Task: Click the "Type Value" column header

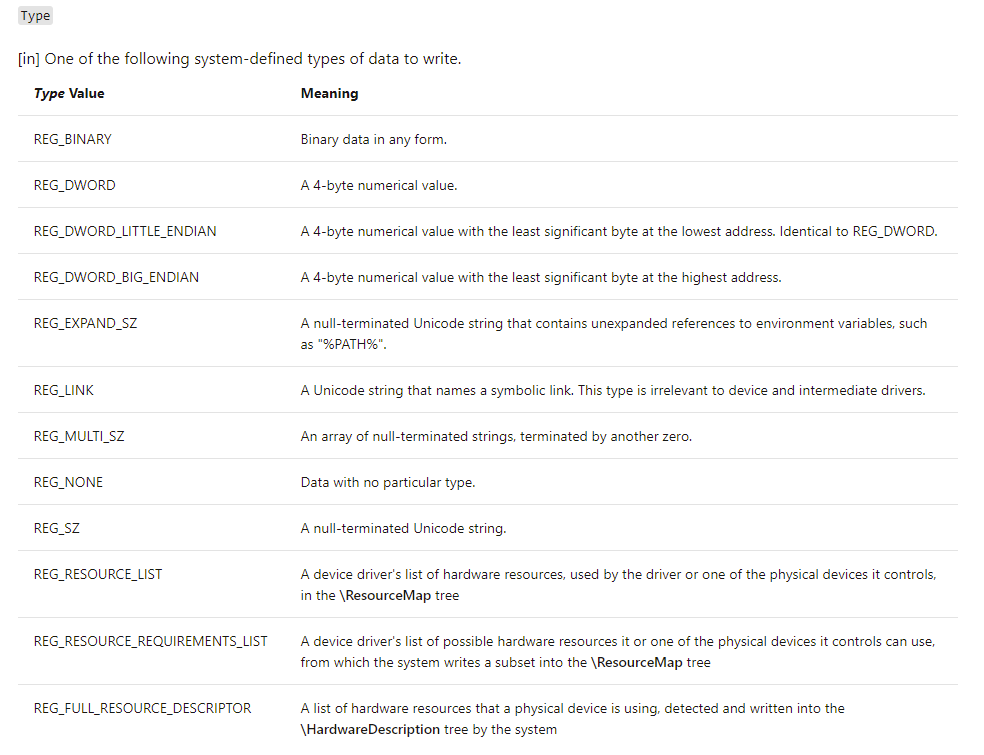Action: 69,93
